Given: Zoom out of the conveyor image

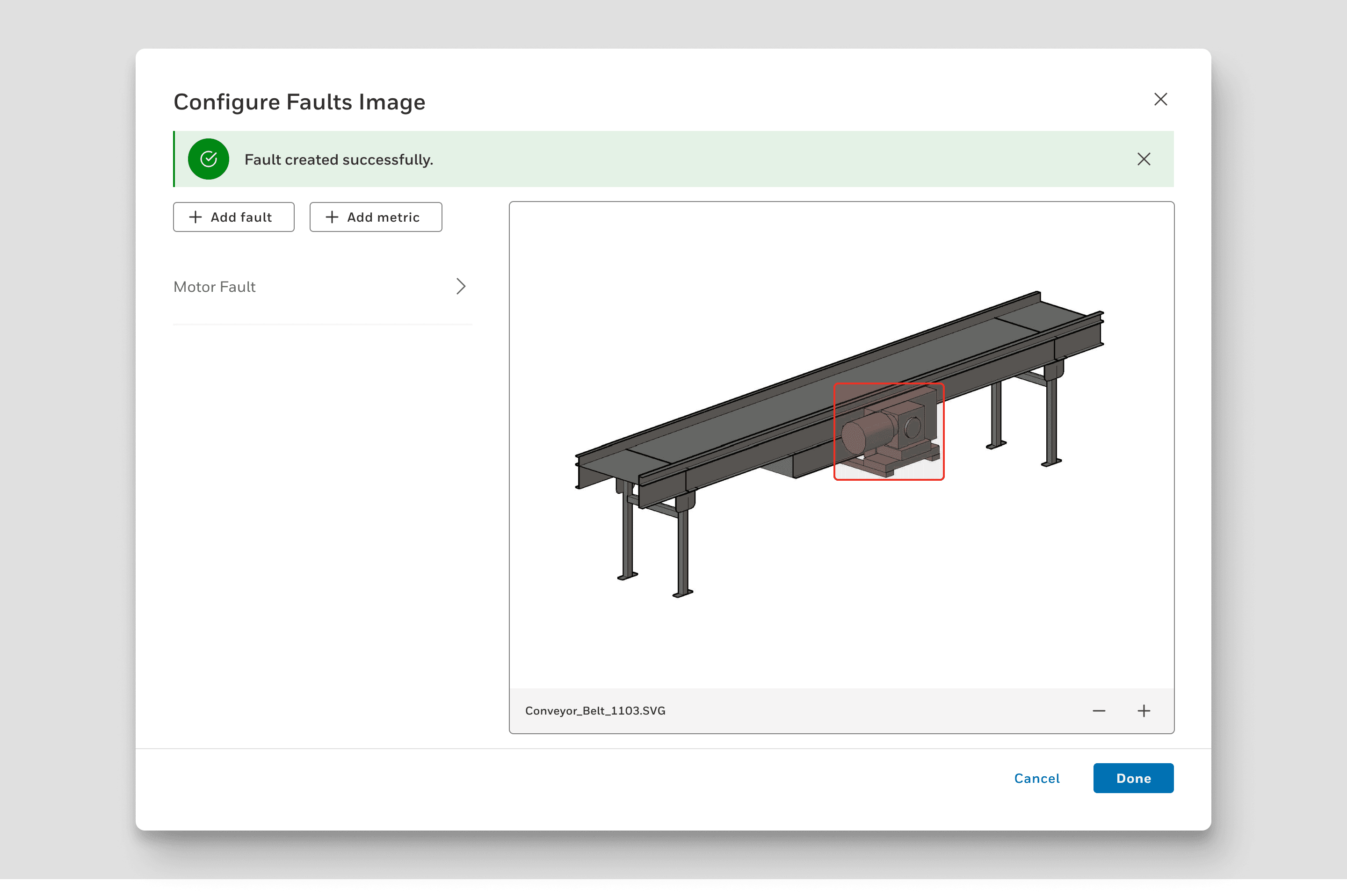Looking at the screenshot, I should 1099,711.
